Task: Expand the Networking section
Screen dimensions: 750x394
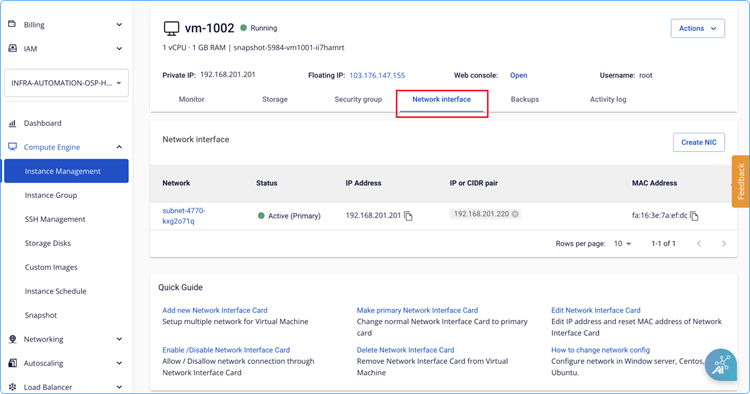Action: [119, 339]
